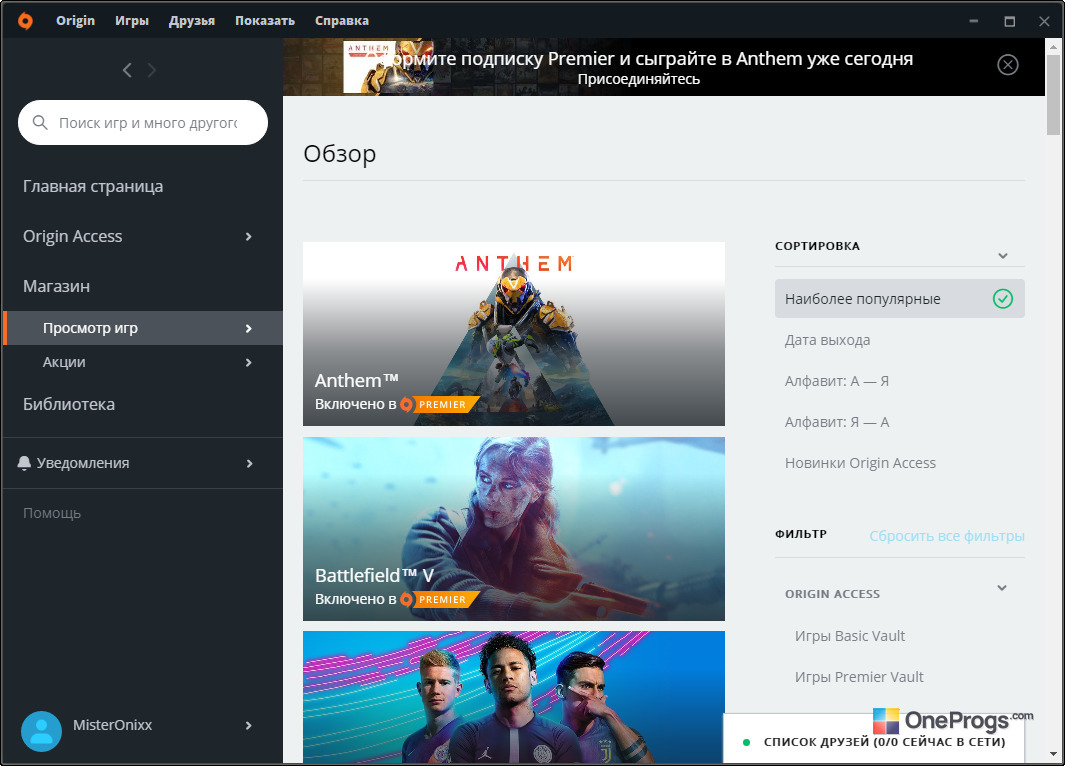Image resolution: width=1065 pixels, height=766 pixels.
Task: Click the search magnifier icon
Action: point(40,123)
